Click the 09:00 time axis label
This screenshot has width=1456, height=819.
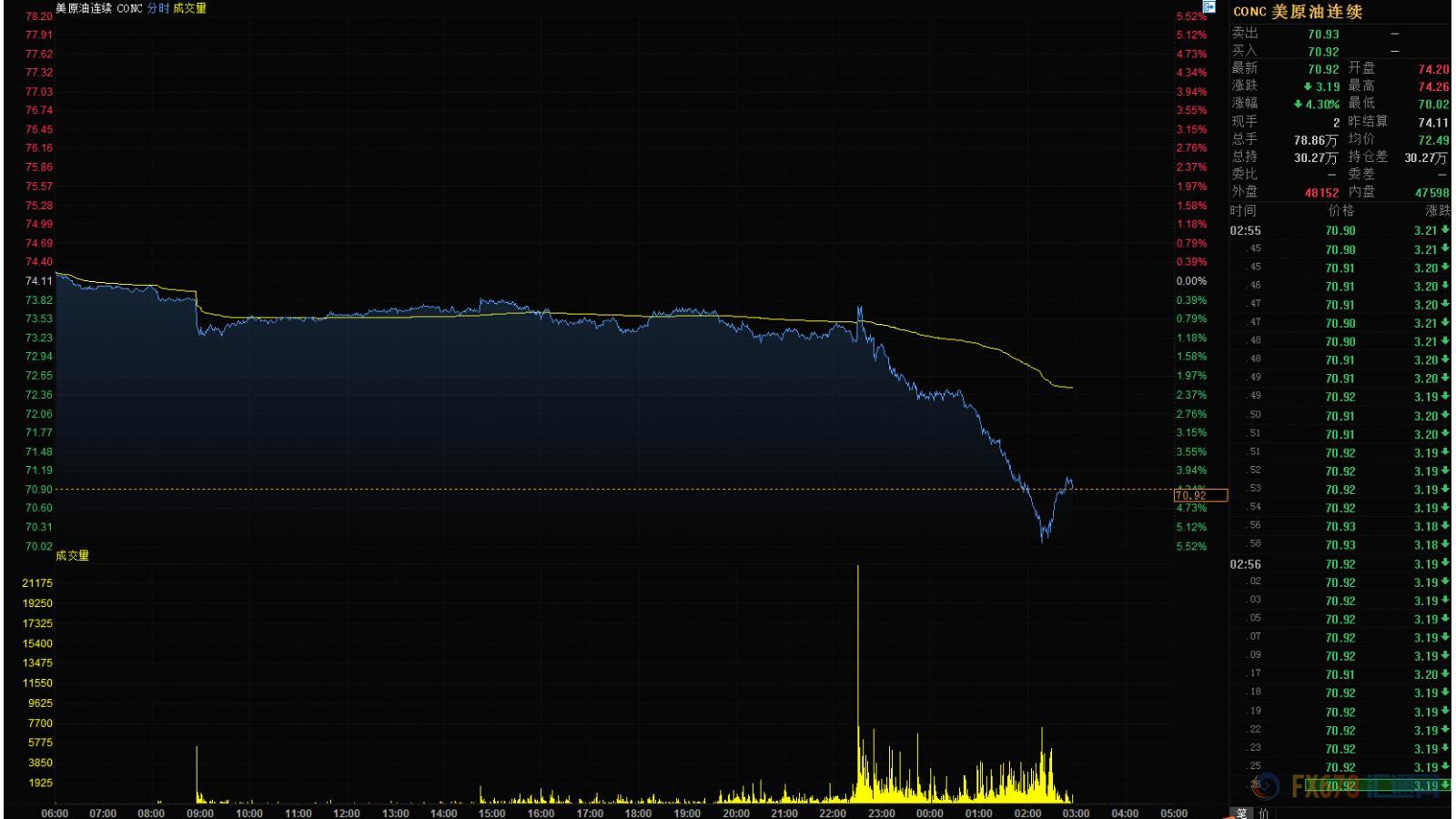[200, 813]
